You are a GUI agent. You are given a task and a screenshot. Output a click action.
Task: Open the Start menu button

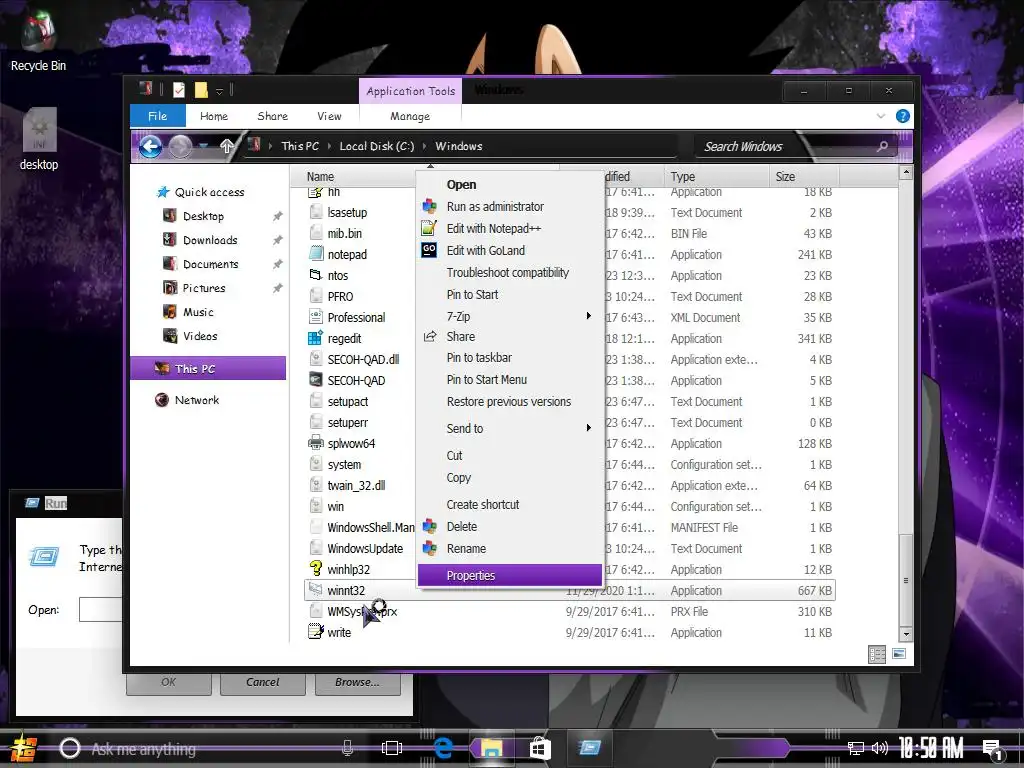[x=24, y=748]
